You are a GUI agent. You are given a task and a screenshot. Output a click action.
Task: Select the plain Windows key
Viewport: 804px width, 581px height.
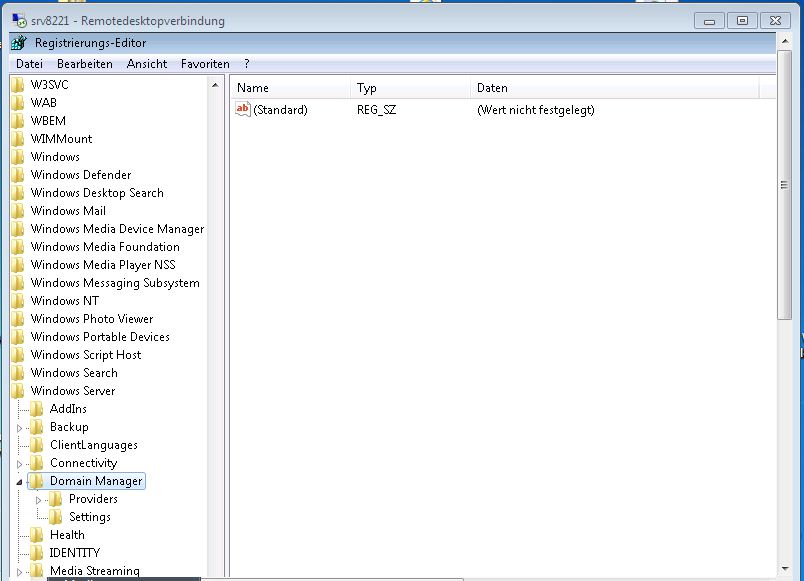[55, 157]
